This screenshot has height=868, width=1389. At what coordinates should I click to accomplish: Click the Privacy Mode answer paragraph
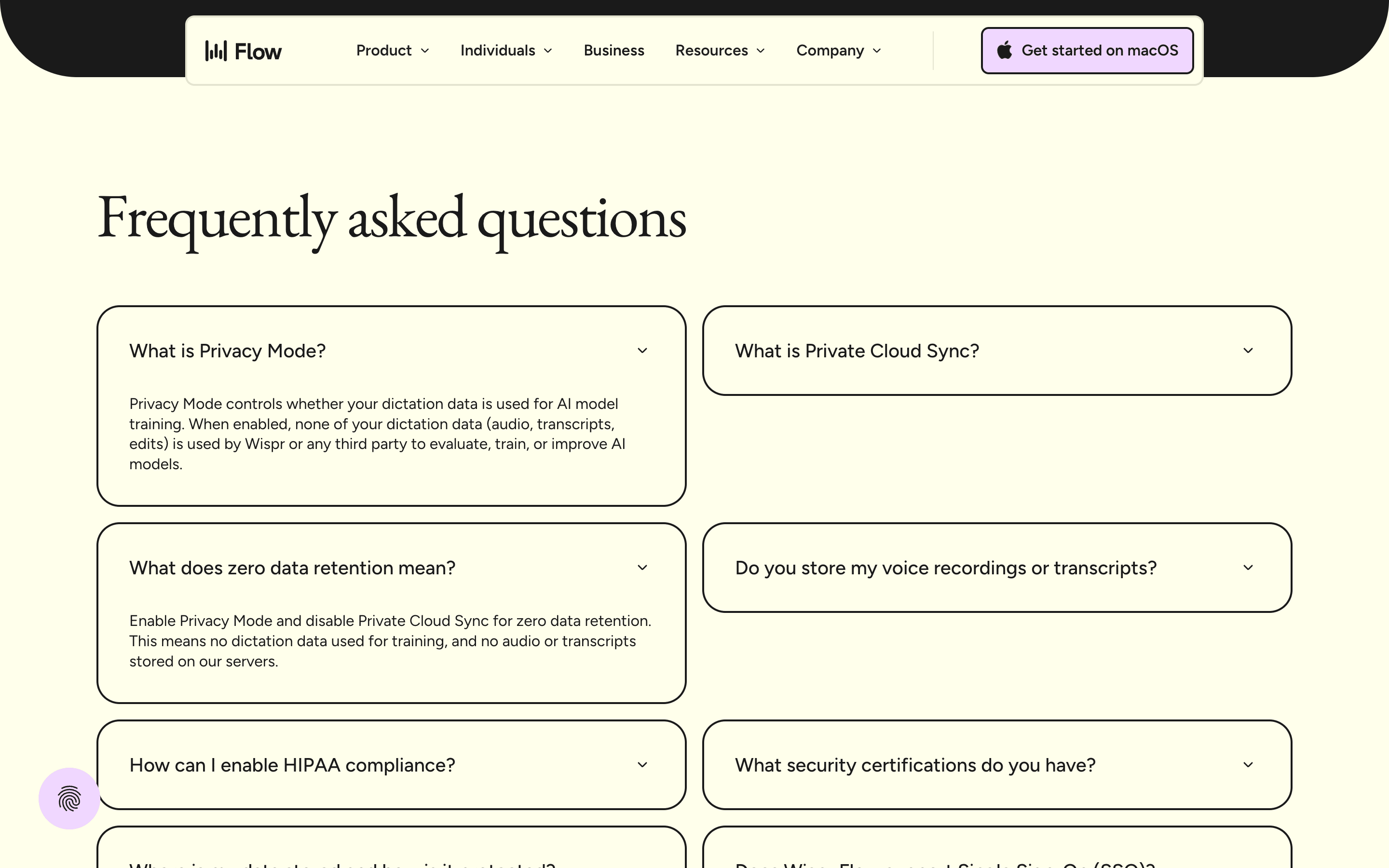(377, 434)
